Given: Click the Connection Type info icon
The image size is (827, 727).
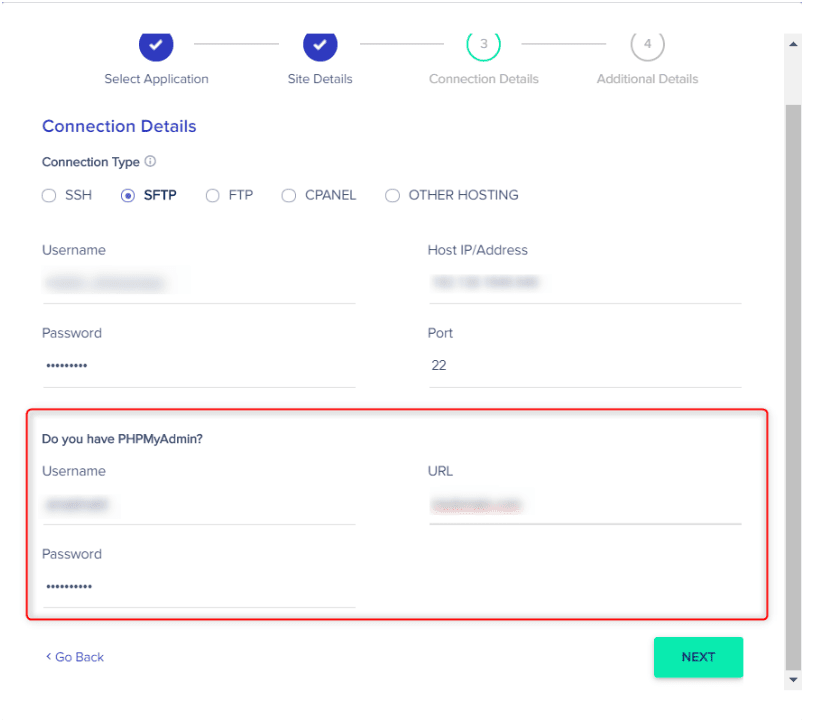Looking at the screenshot, I should (x=150, y=161).
